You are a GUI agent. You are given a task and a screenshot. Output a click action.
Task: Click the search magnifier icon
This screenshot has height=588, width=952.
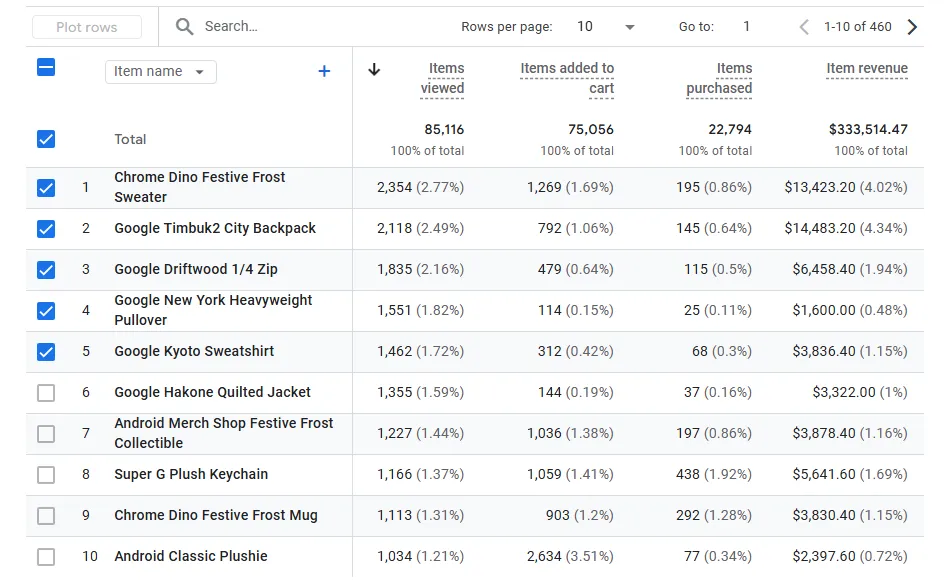[184, 27]
